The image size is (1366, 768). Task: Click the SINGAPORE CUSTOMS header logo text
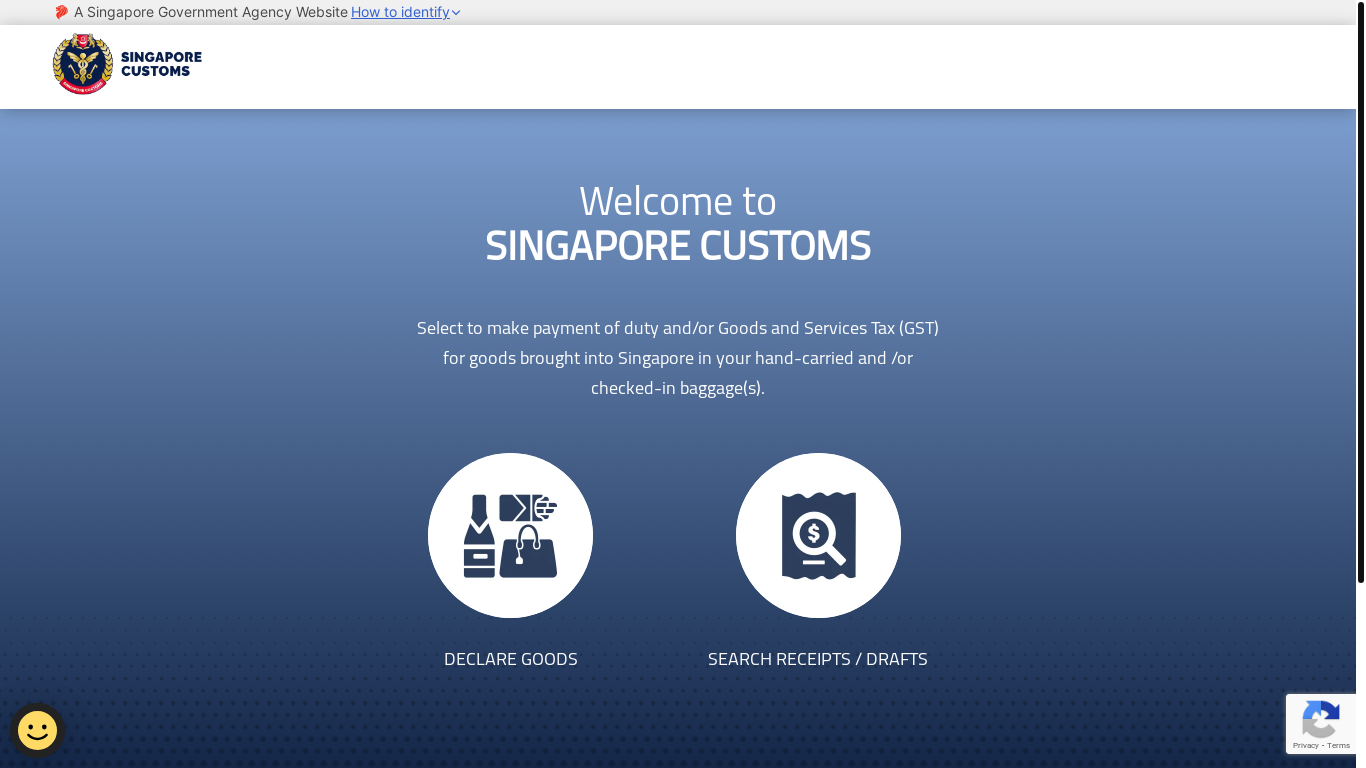click(161, 64)
